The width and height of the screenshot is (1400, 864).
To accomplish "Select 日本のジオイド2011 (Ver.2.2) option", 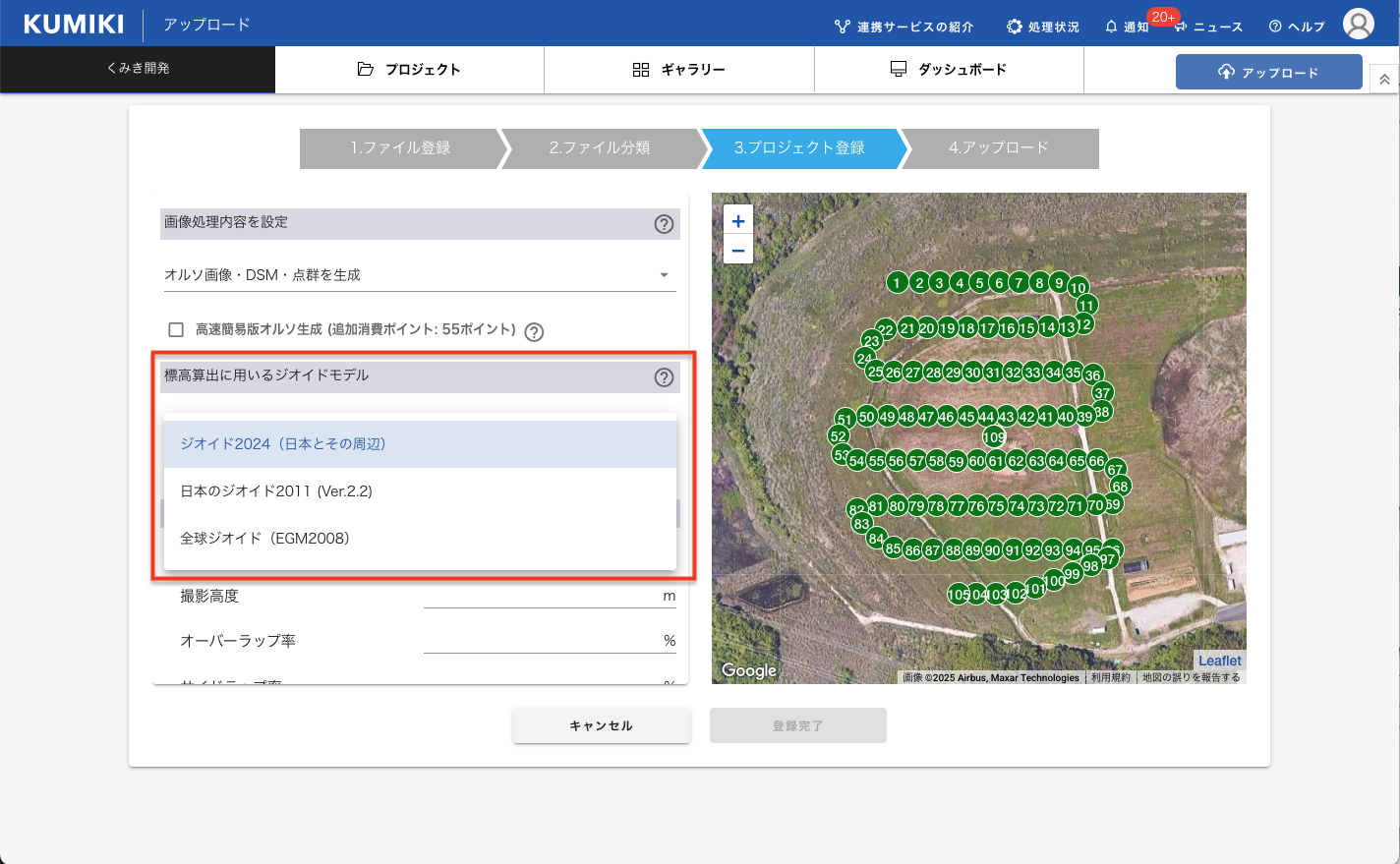I will pos(420,491).
